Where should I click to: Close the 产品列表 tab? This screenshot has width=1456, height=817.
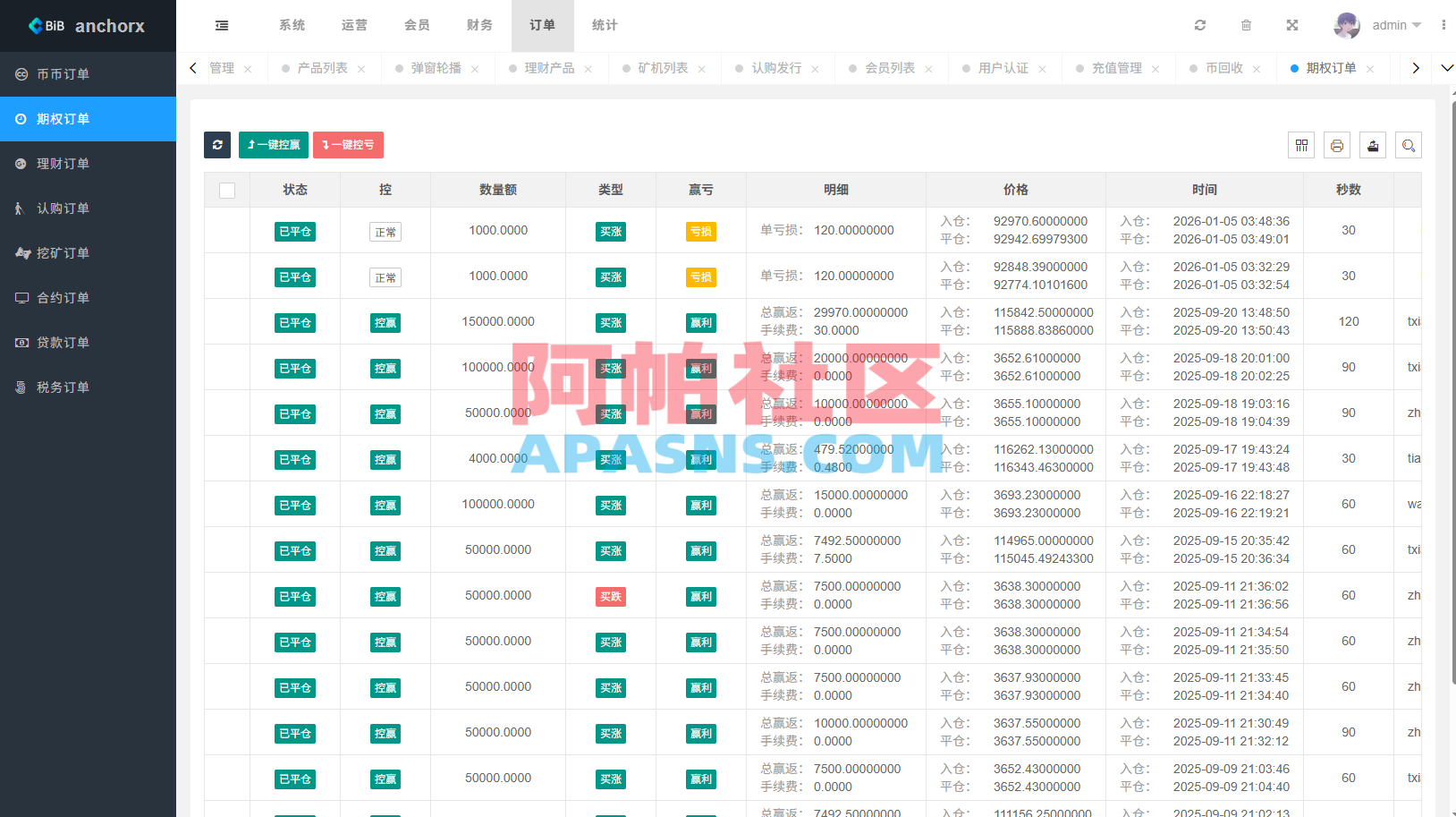[x=361, y=69]
